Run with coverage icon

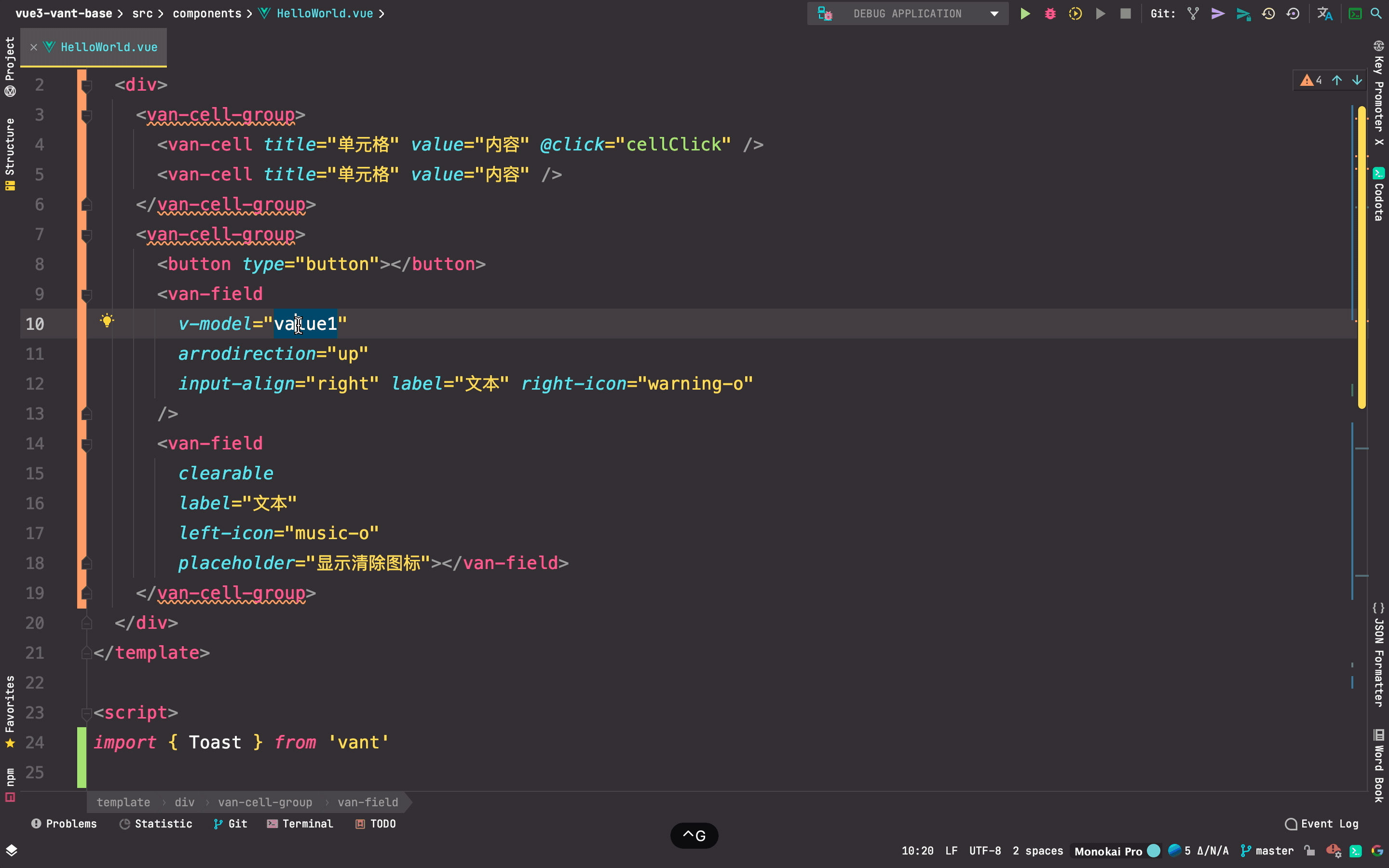1075,14
